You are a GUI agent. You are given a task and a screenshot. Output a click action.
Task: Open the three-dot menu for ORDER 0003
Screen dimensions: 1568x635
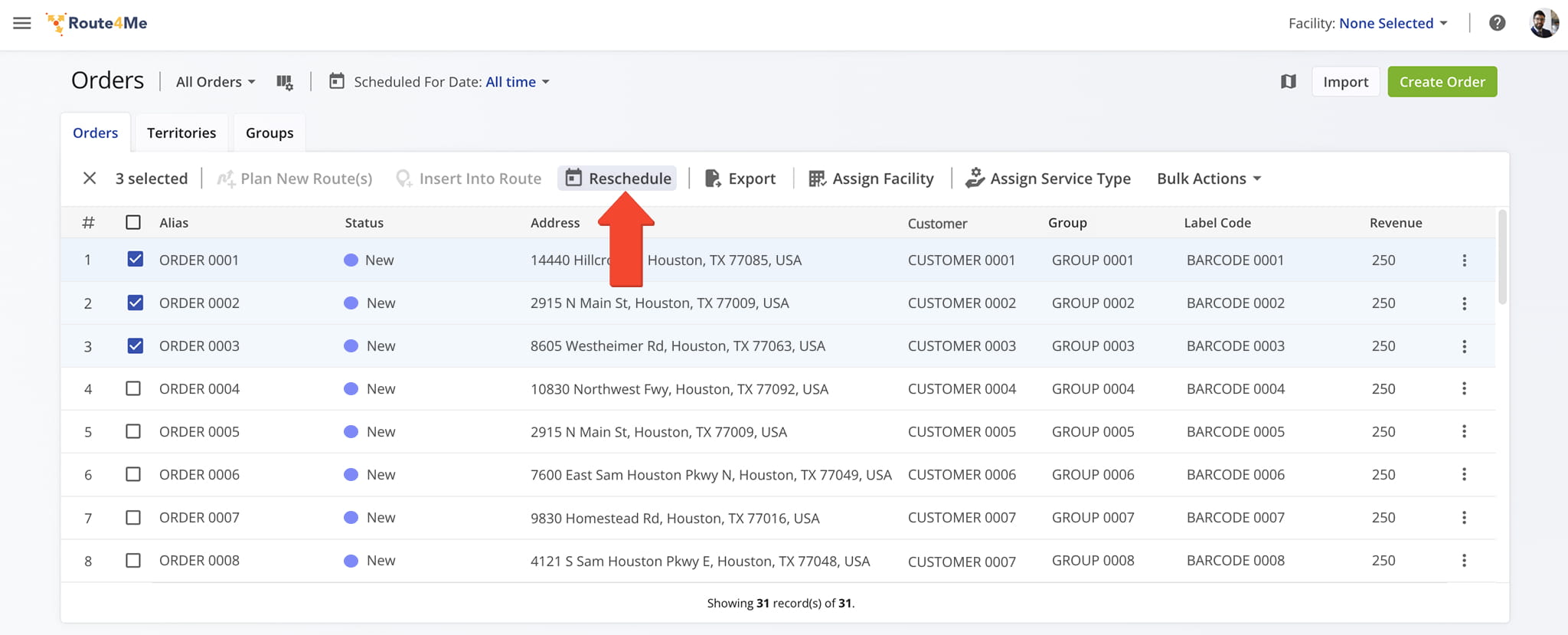click(1464, 346)
